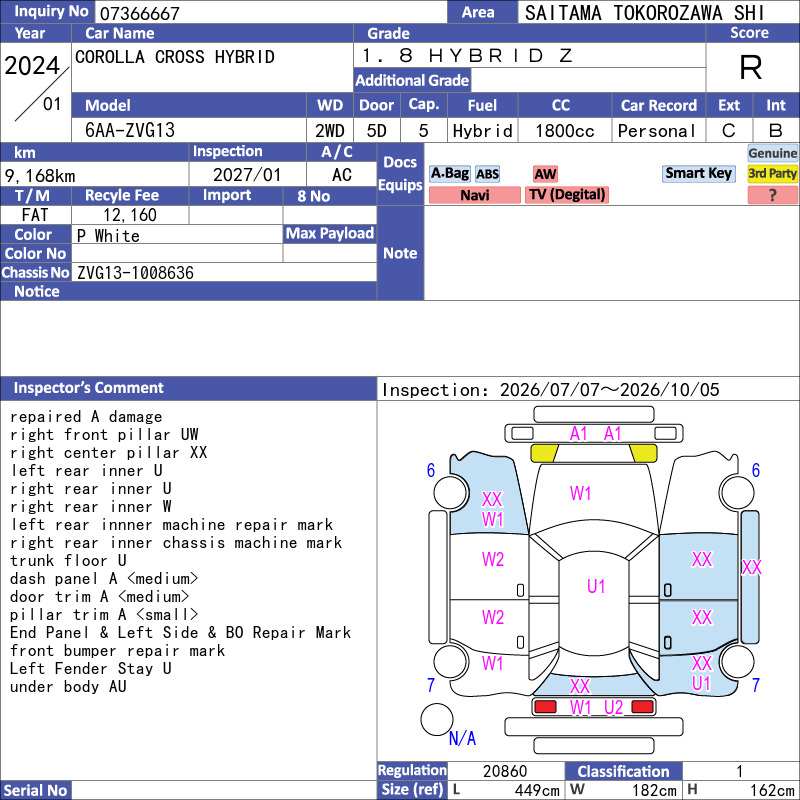
Task: Click the N/A spare tire circle
Action: click(x=437, y=719)
